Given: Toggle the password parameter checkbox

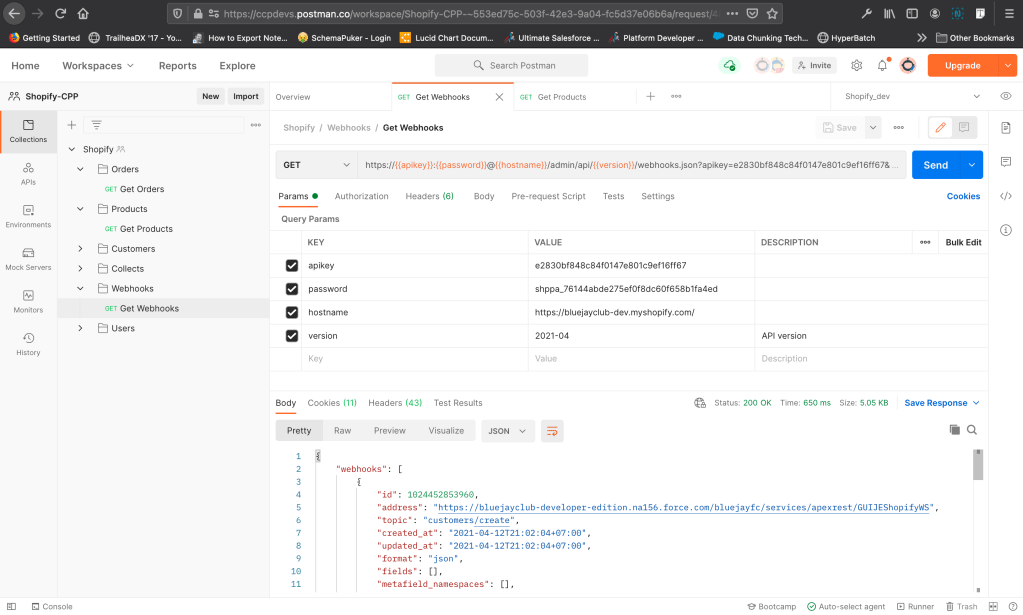Looking at the screenshot, I should coord(292,289).
